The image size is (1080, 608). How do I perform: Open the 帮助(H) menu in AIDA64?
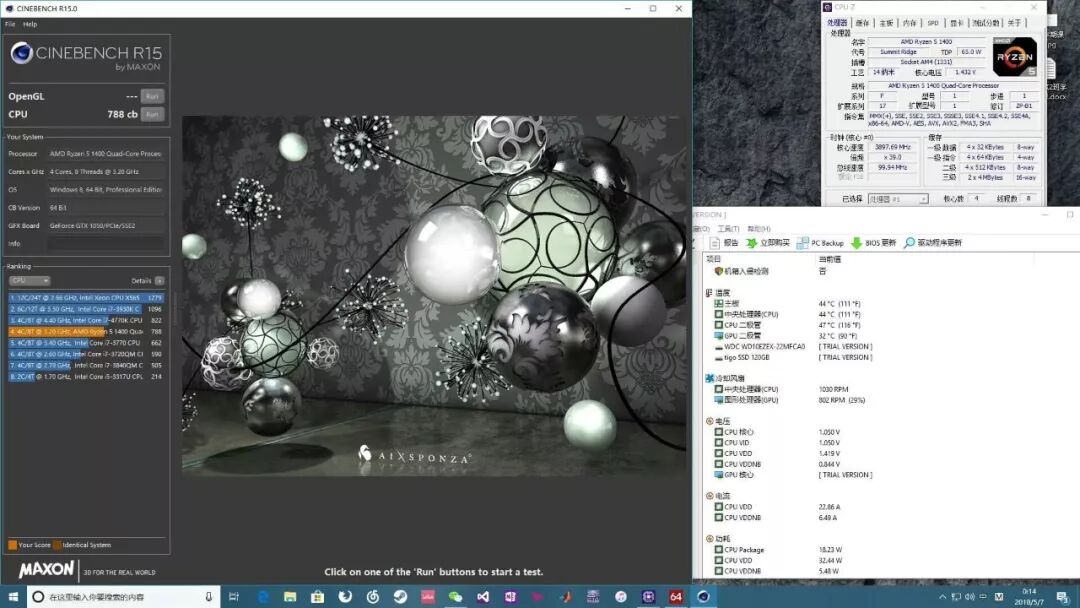click(758, 229)
